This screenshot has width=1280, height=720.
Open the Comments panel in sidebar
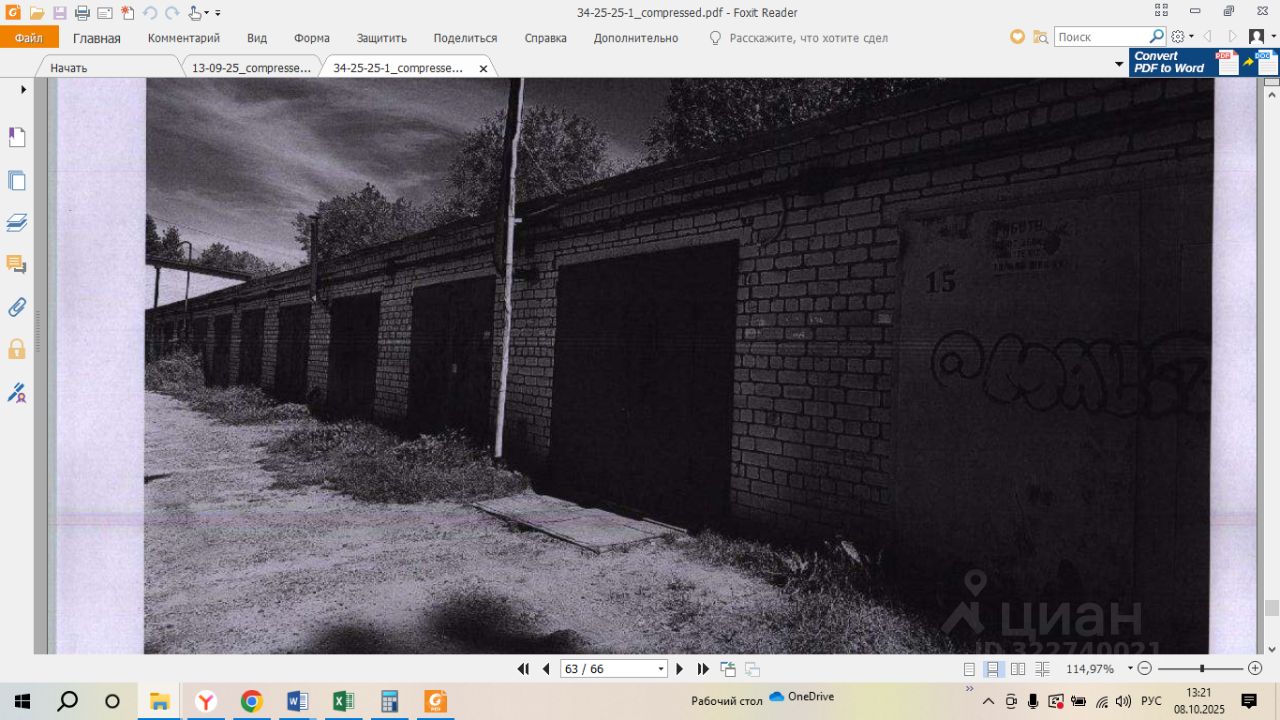[x=17, y=265]
